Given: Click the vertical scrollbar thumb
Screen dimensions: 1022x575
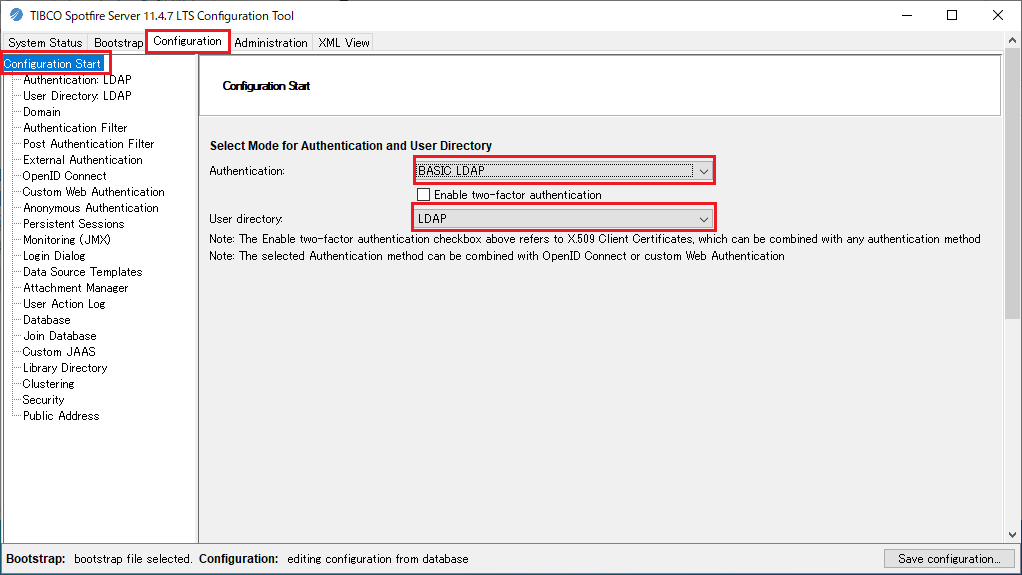Looking at the screenshot, I should [x=1012, y=183].
